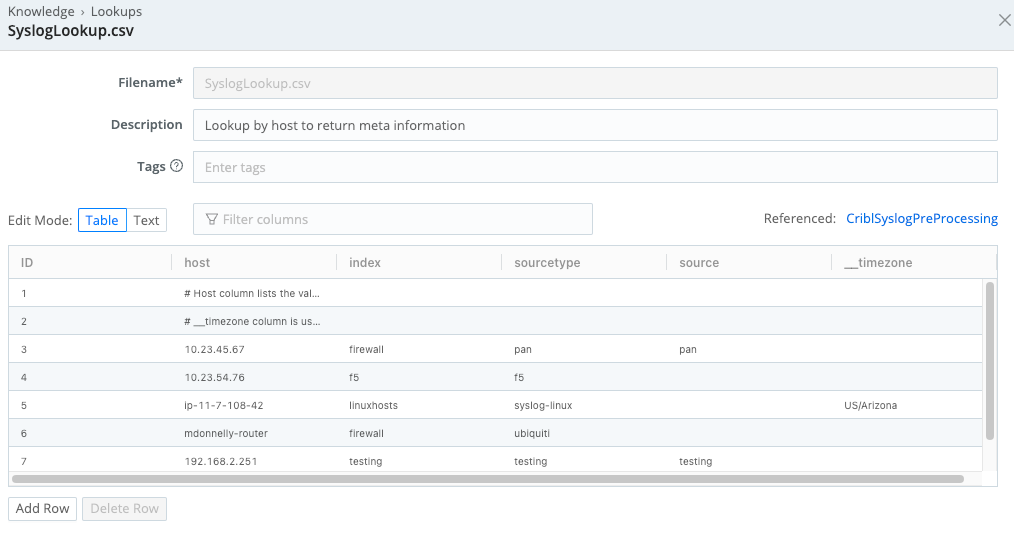
Task: Open the Tags help tooltip icon
Action: (177, 166)
